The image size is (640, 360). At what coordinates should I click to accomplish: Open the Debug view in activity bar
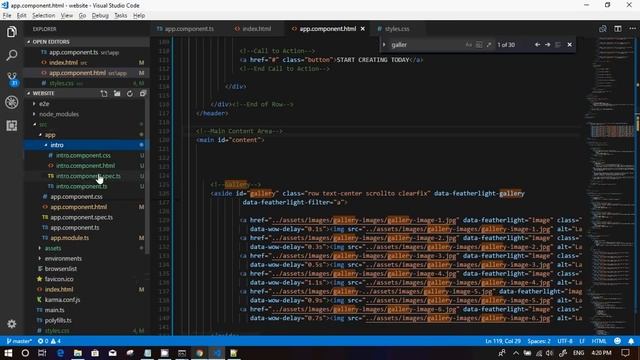[x=11, y=102]
